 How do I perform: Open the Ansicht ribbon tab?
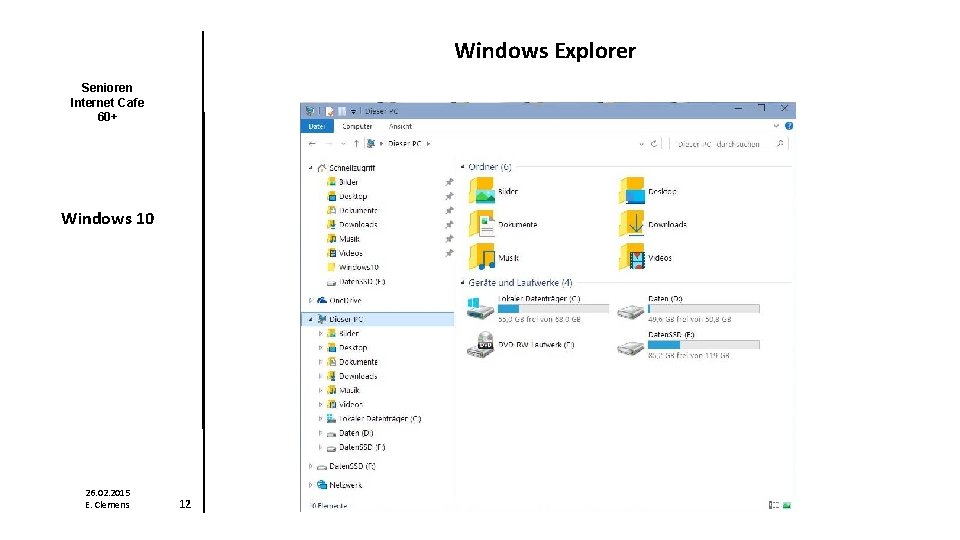pos(400,126)
